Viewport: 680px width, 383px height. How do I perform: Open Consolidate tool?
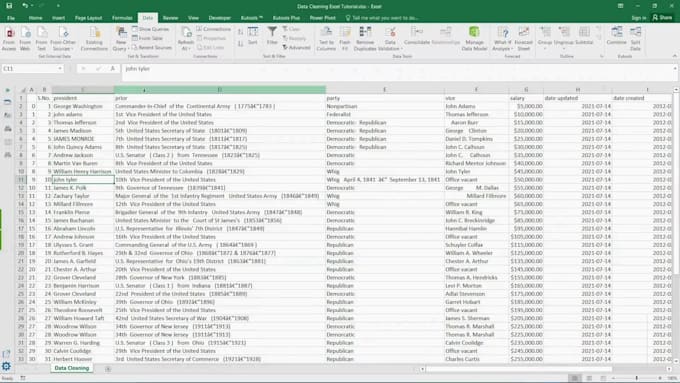(x=417, y=36)
